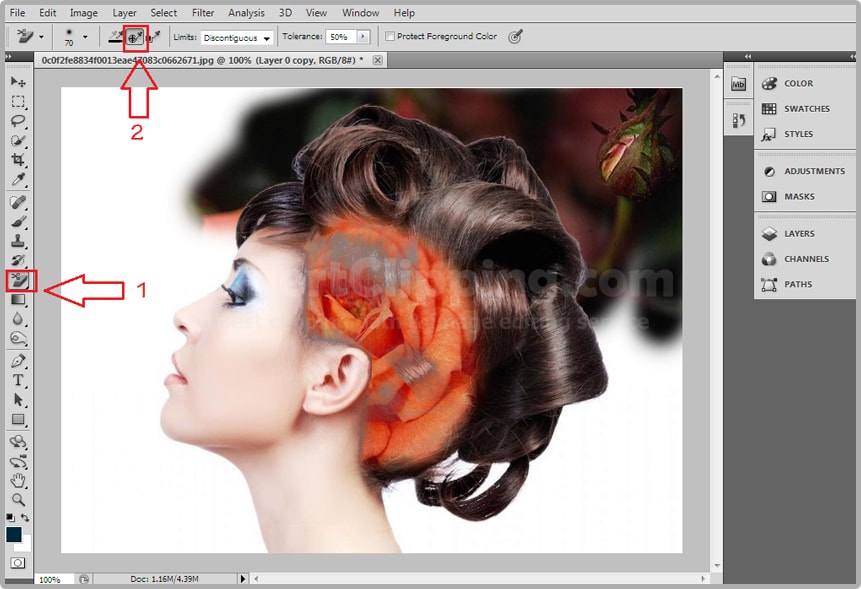The height and width of the screenshot is (589, 861).
Task: Open the Filter menu
Action: tap(203, 13)
